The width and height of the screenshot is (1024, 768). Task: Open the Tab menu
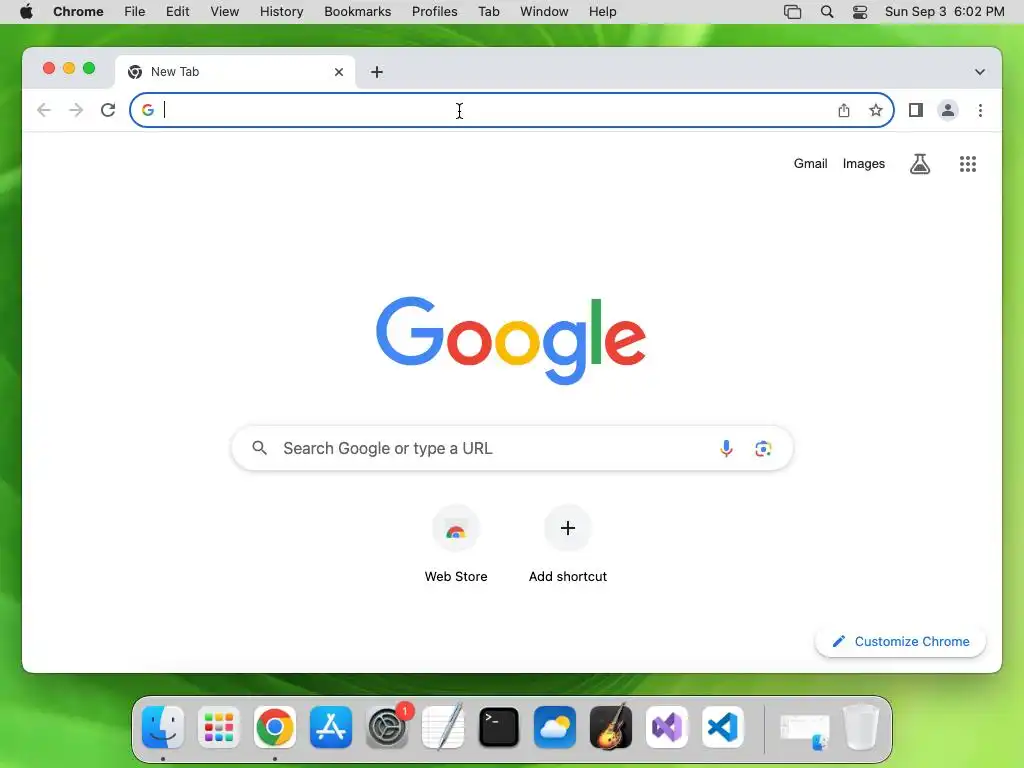point(488,12)
